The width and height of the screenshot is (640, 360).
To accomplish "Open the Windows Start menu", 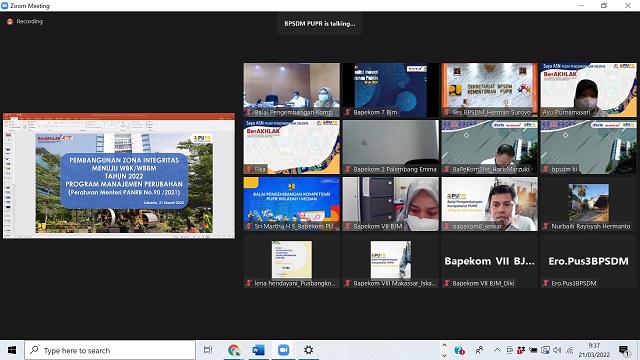I will click(x=12, y=350).
